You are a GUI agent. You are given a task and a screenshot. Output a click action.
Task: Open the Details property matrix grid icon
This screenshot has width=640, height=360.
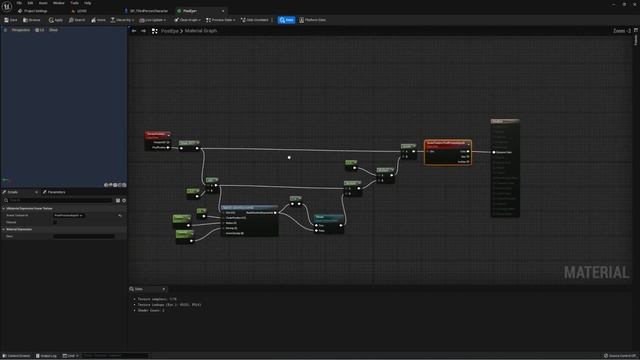pyautogui.click(x=118, y=200)
